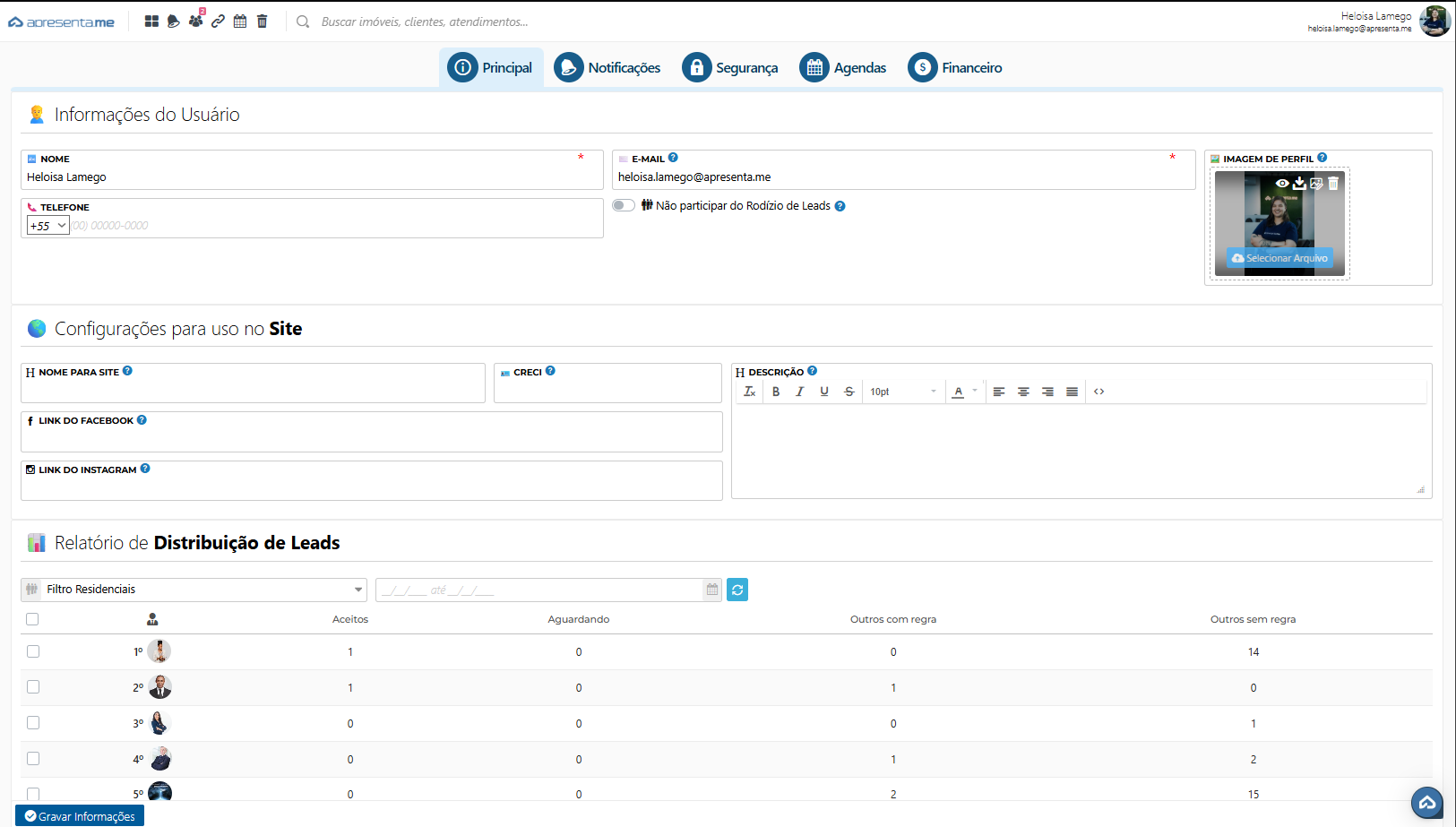Download the profile image
Viewport: 1456px width, 827px height.
click(x=1299, y=183)
